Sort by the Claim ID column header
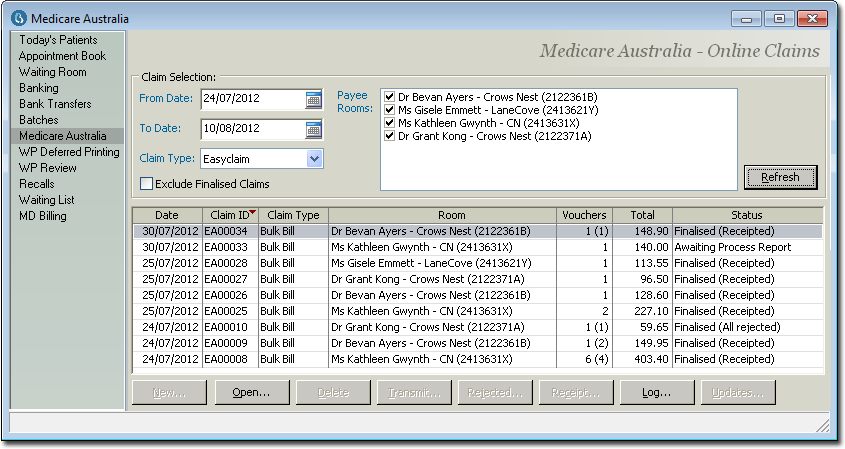This screenshot has width=845, height=449. click(230, 215)
